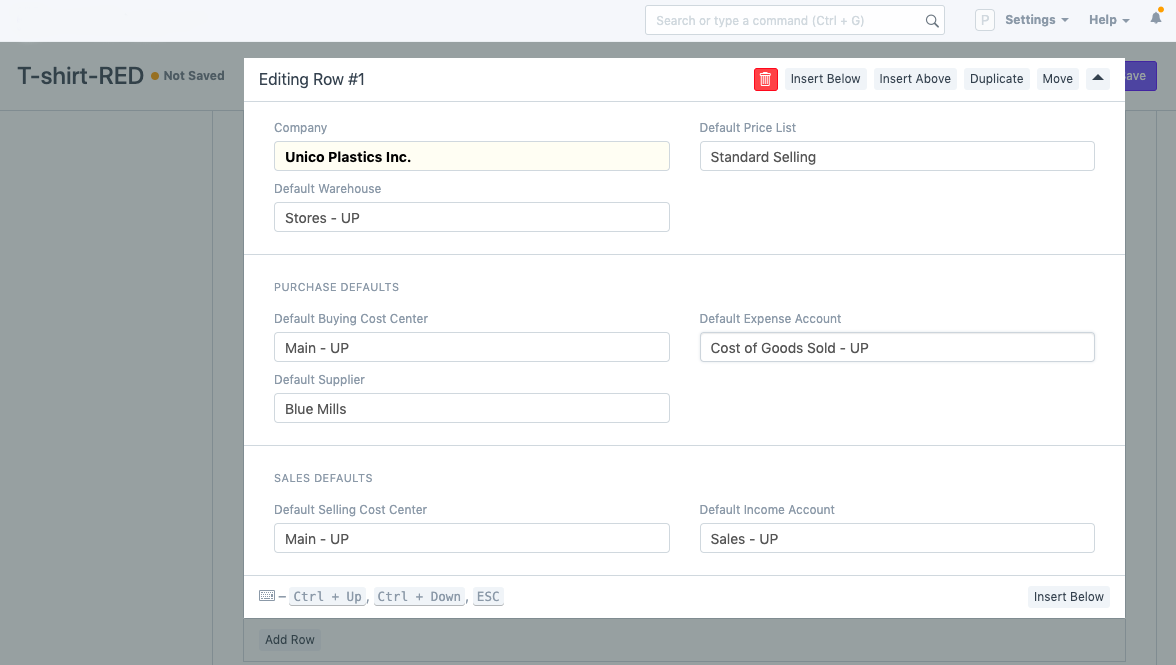
Task: Duplicate the current row
Action: pyautogui.click(x=996, y=79)
